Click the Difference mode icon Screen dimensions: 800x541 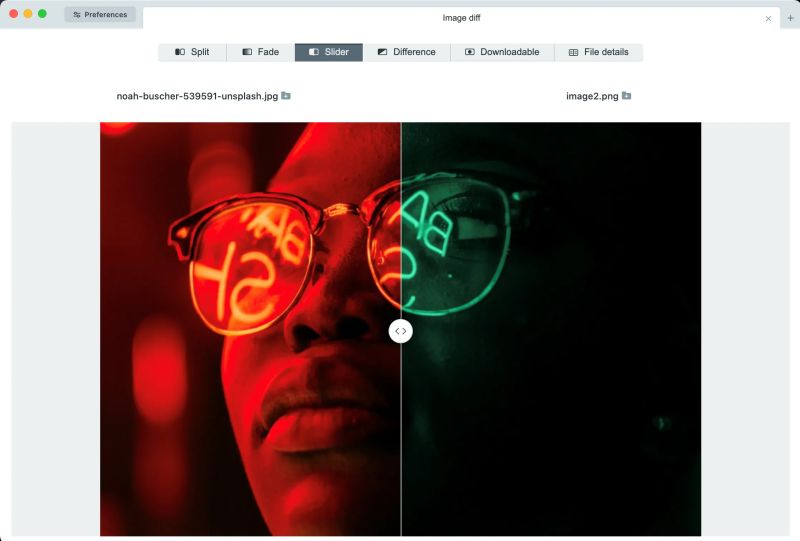[382, 52]
